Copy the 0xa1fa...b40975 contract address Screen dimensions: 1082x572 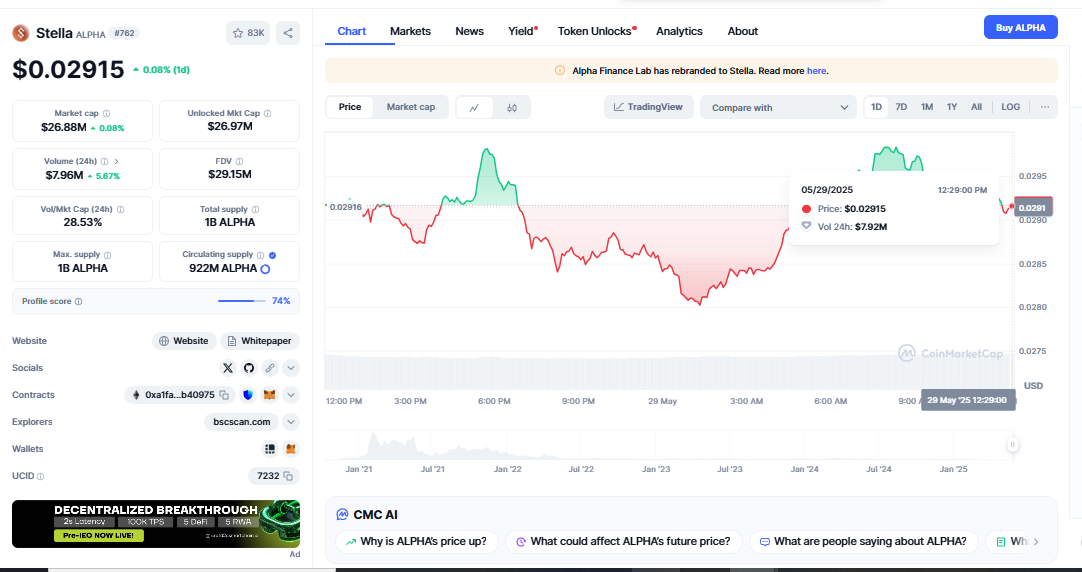point(224,395)
